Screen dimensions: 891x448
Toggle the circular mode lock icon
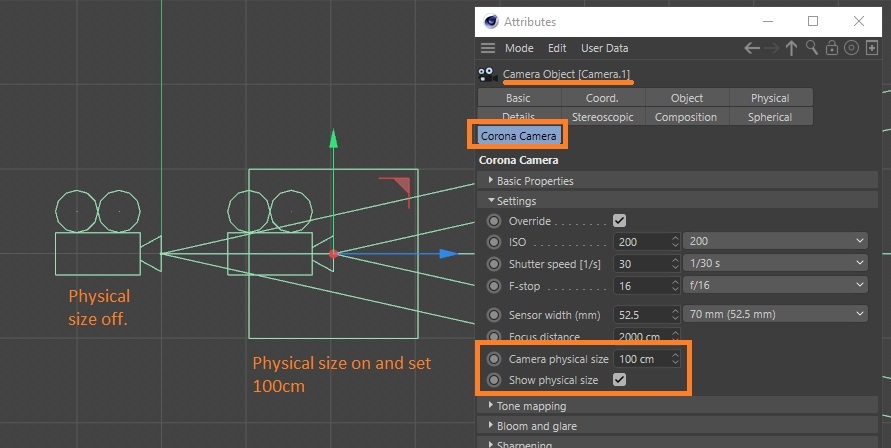point(851,48)
